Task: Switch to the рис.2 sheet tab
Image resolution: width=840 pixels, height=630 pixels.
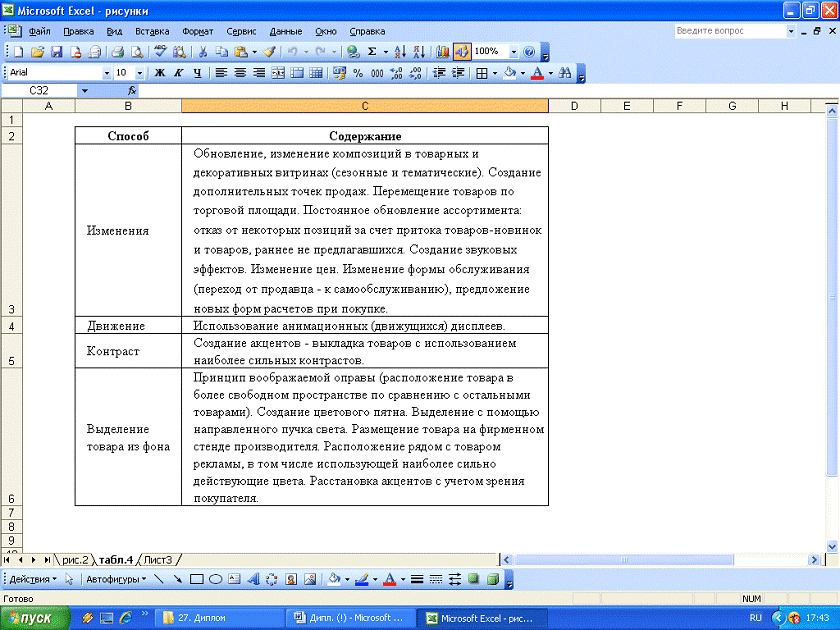Action: point(76,559)
